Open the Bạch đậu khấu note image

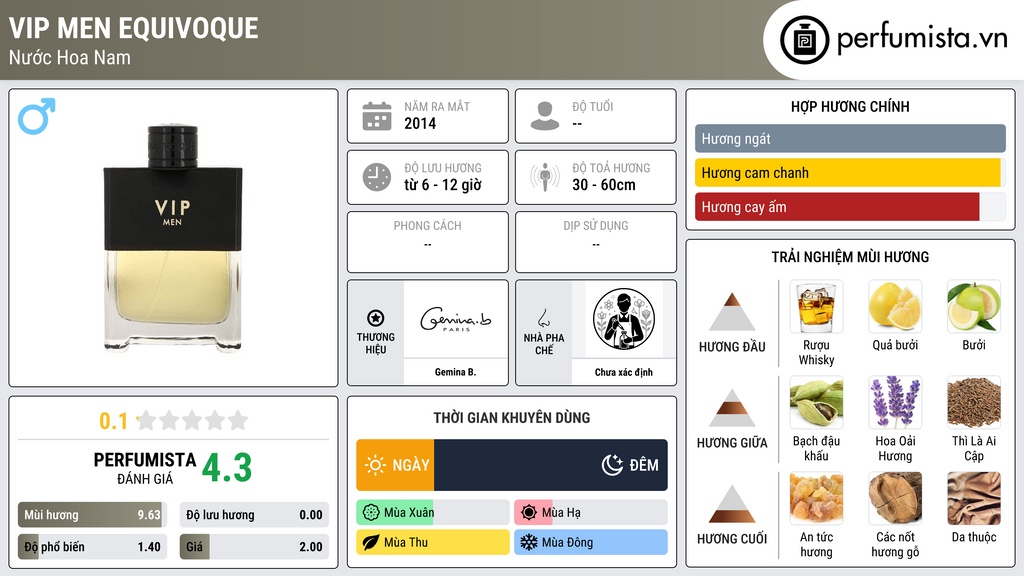816,402
